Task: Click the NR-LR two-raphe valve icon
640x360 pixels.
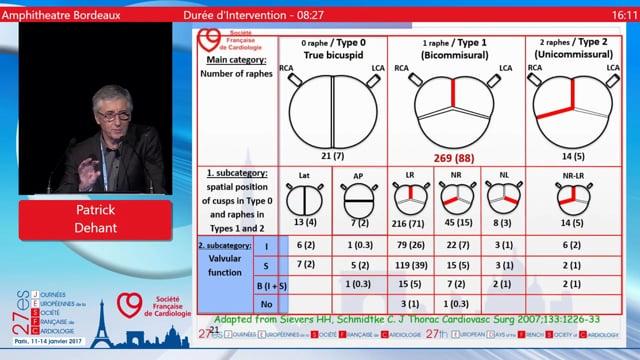Action: point(573,198)
